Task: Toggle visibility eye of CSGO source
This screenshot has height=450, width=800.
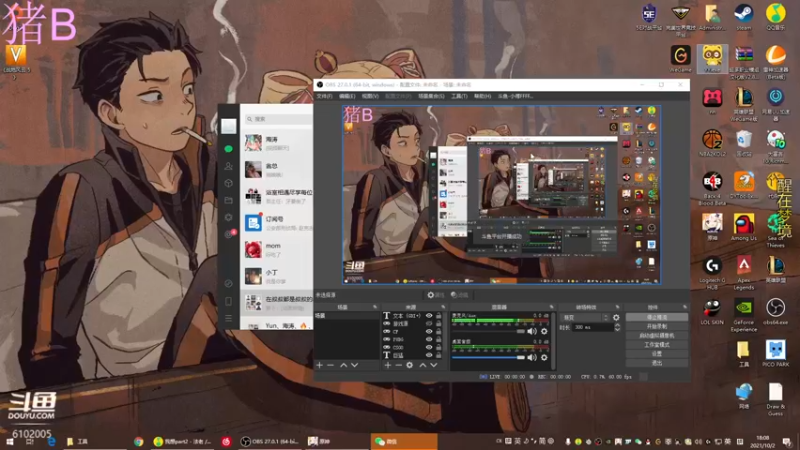Action: tap(429, 347)
